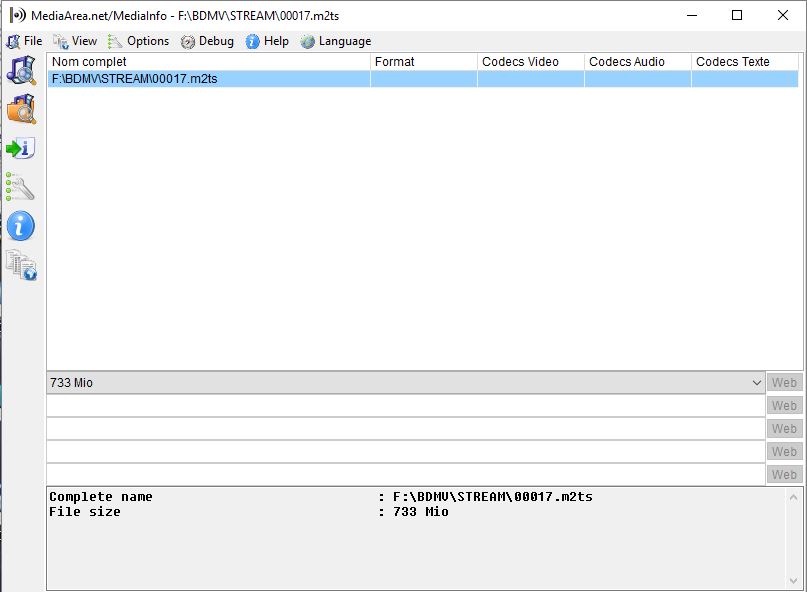This screenshot has height=592, width=807.
Task: Close the MediaInfo window
Action: point(783,15)
